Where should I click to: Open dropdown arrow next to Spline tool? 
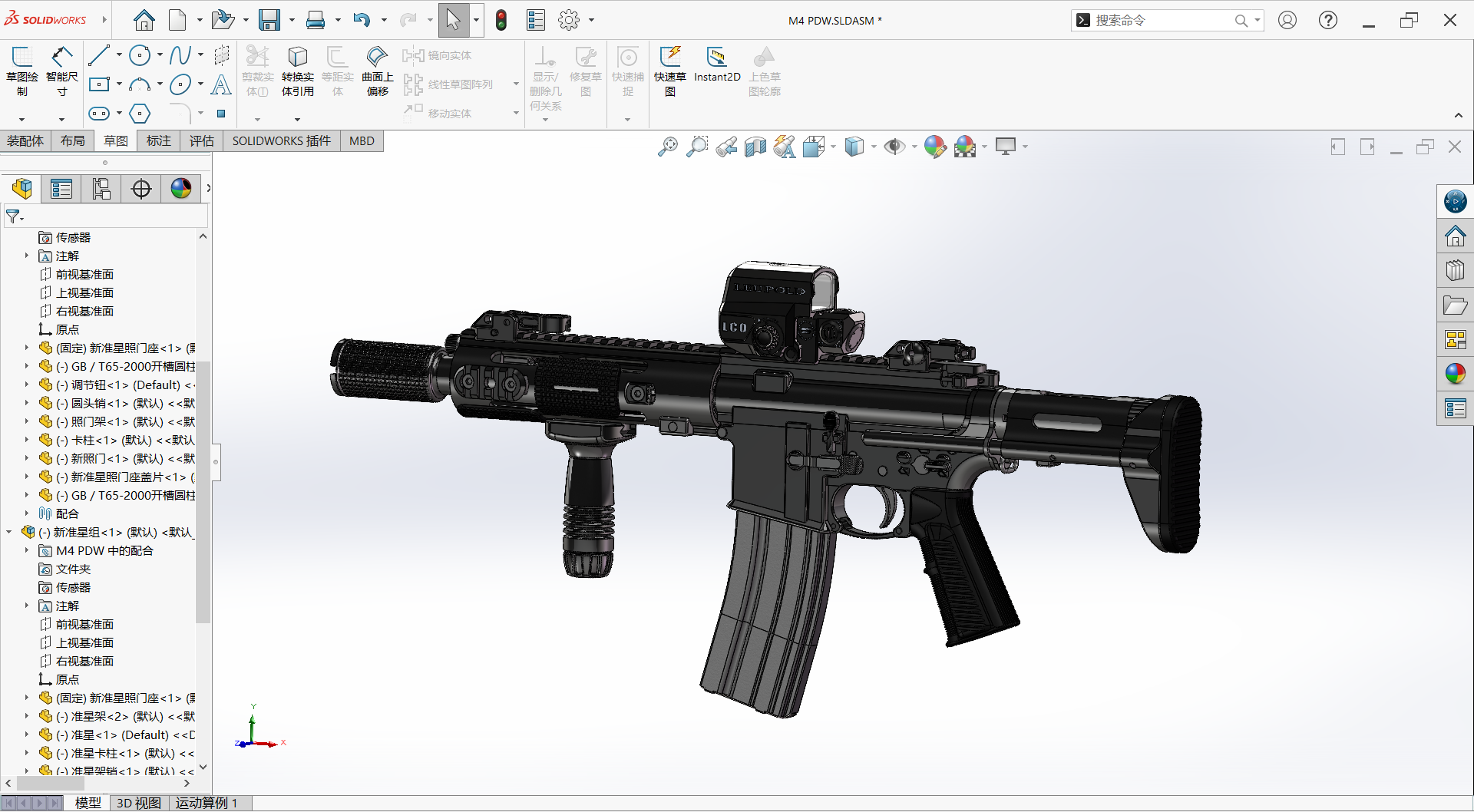tap(200, 55)
